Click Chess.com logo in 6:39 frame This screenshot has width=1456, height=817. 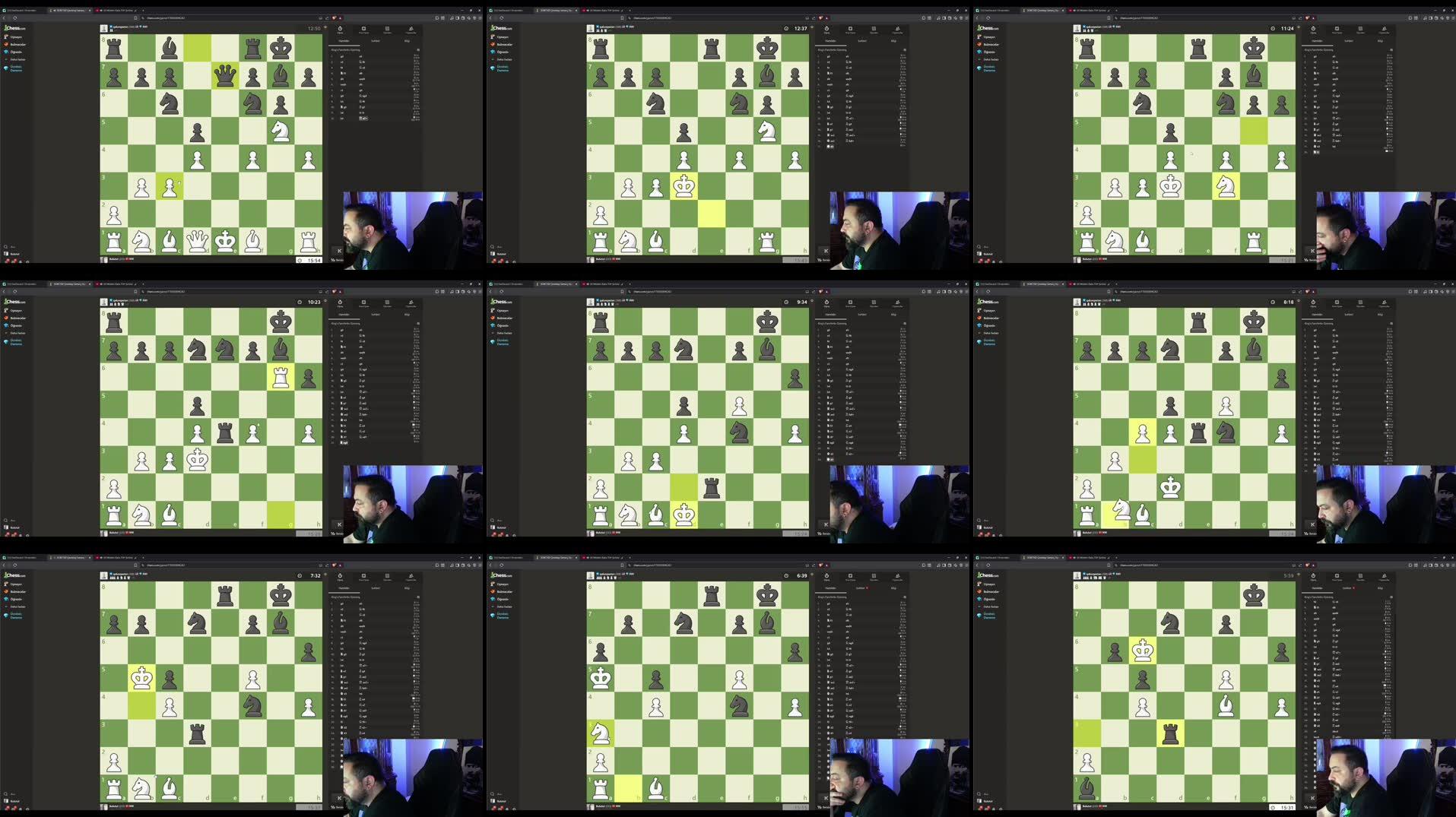pos(501,575)
